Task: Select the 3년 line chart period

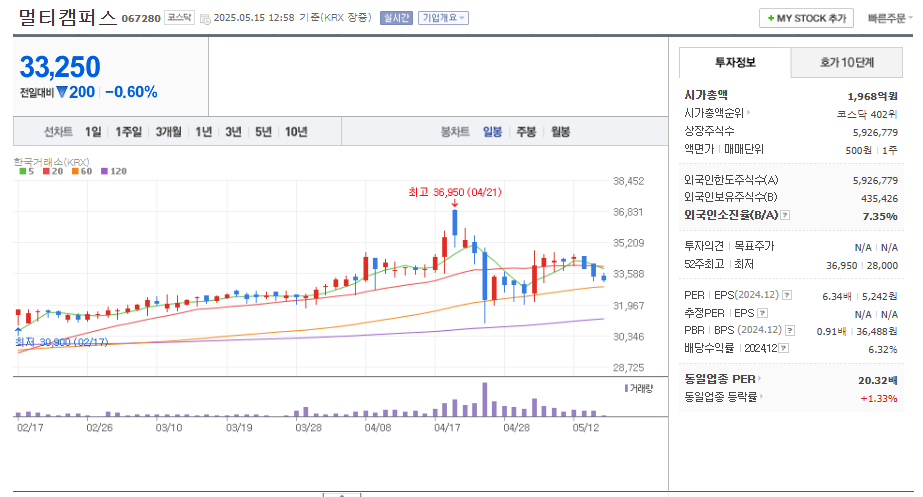Action: tap(233, 131)
